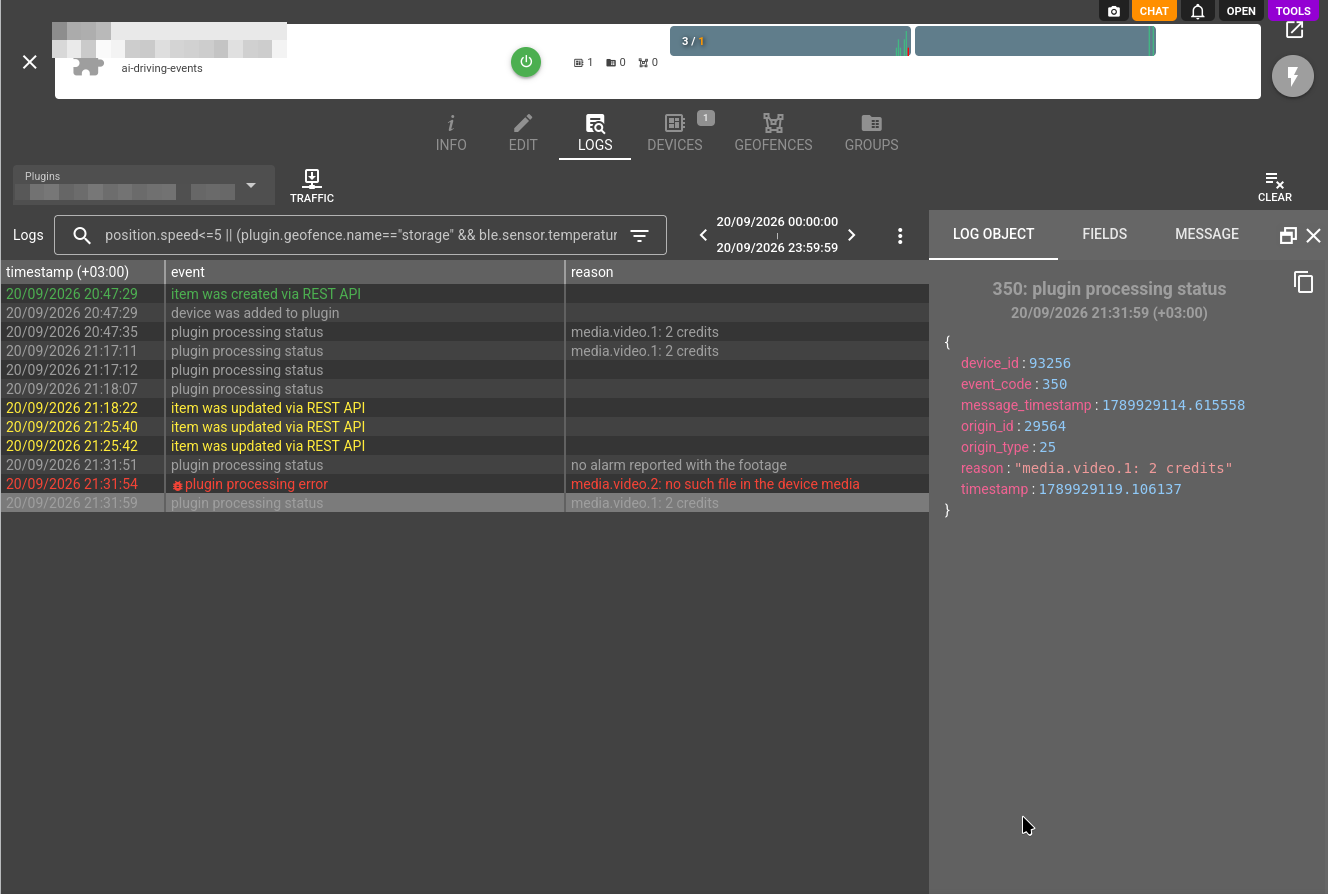Select log row at 20/09/2026 20:47:35
Image resolution: width=1328 pixels, height=894 pixels.
click(x=465, y=332)
